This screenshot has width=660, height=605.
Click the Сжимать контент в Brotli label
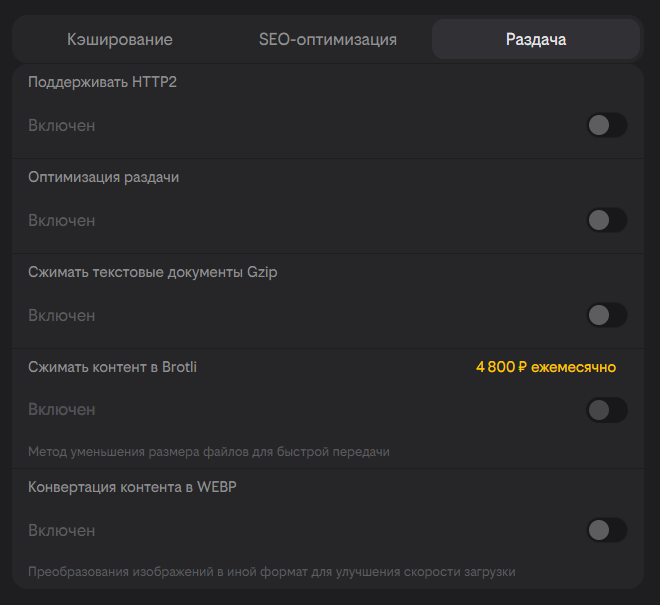[x=112, y=367]
